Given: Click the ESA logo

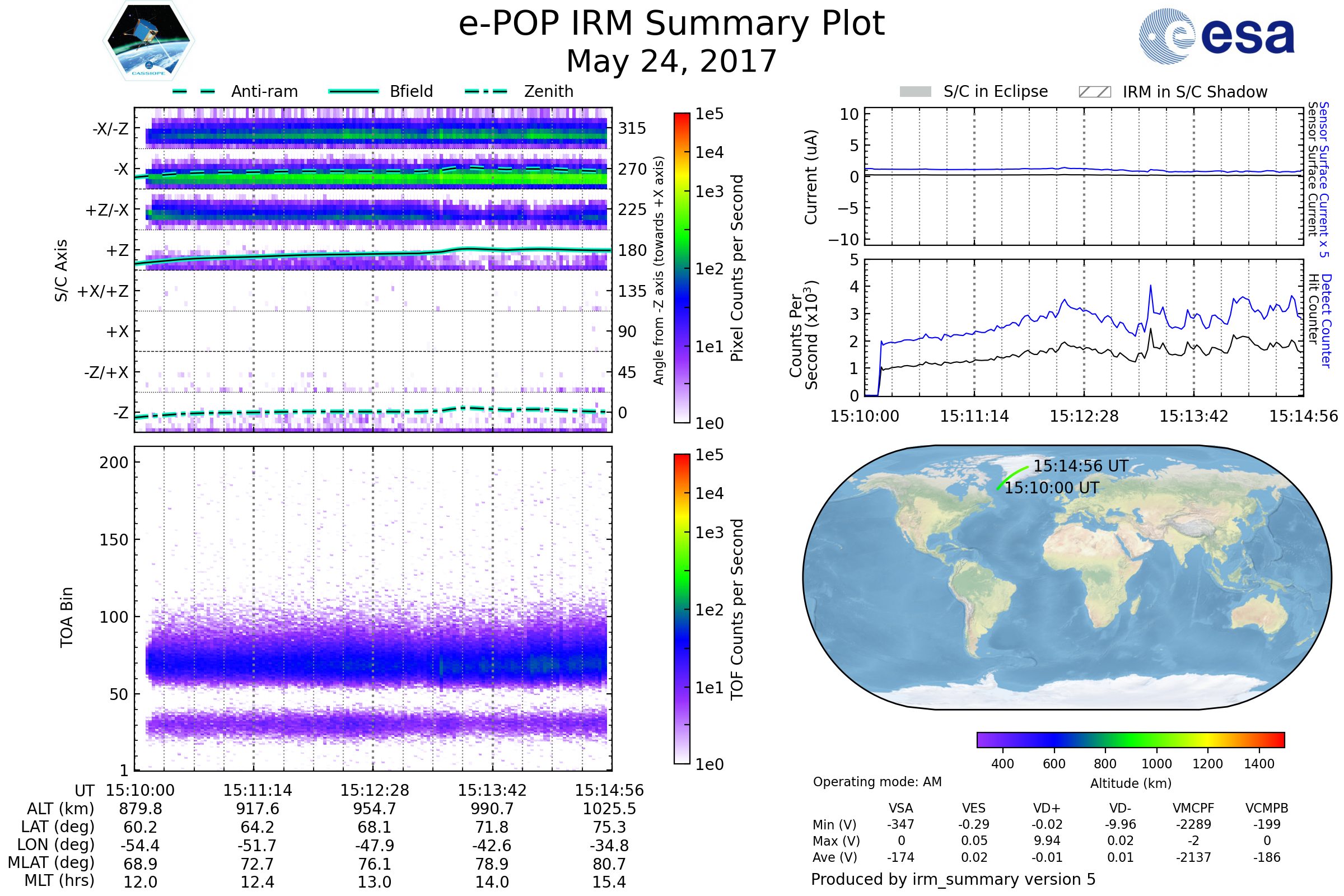Looking at the screenshot, I should 1216,36.
